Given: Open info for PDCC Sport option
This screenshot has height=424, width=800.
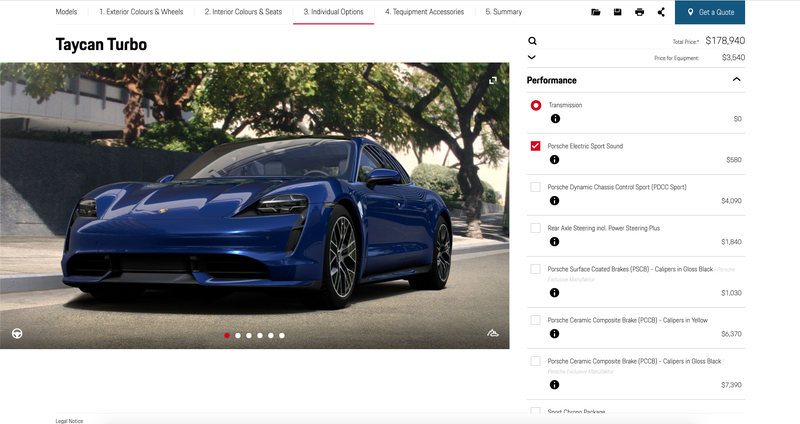Looking at the screenshot, I should (555, 201).
